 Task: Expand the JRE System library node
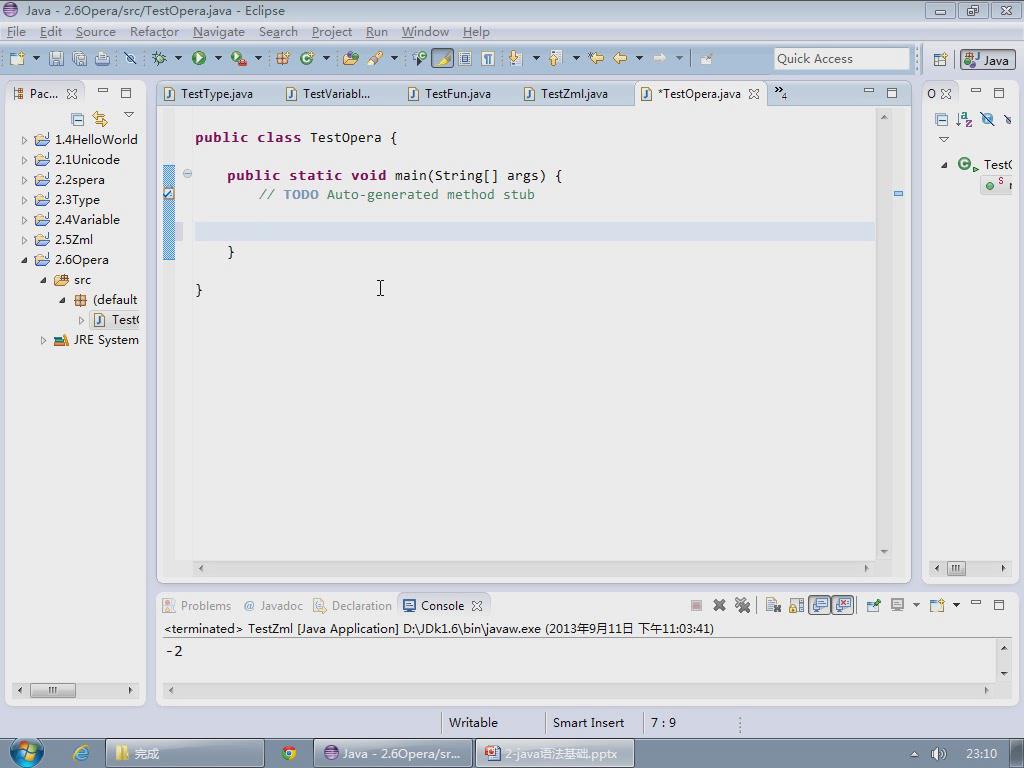tap(43, 340)
